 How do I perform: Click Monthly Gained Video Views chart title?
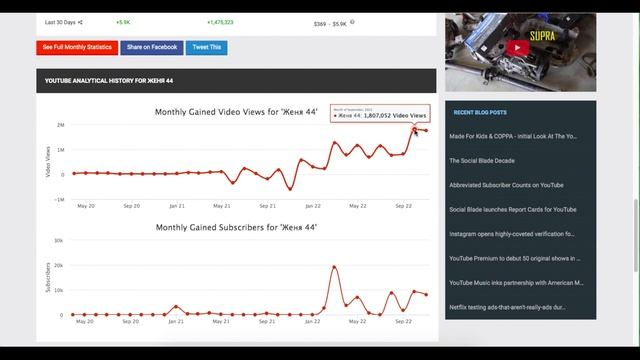coord(236,112)
